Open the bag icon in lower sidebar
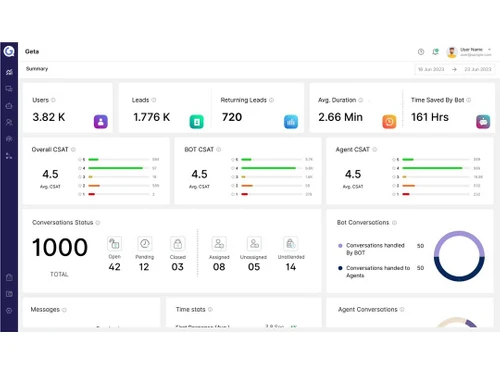 pos(9,277)
